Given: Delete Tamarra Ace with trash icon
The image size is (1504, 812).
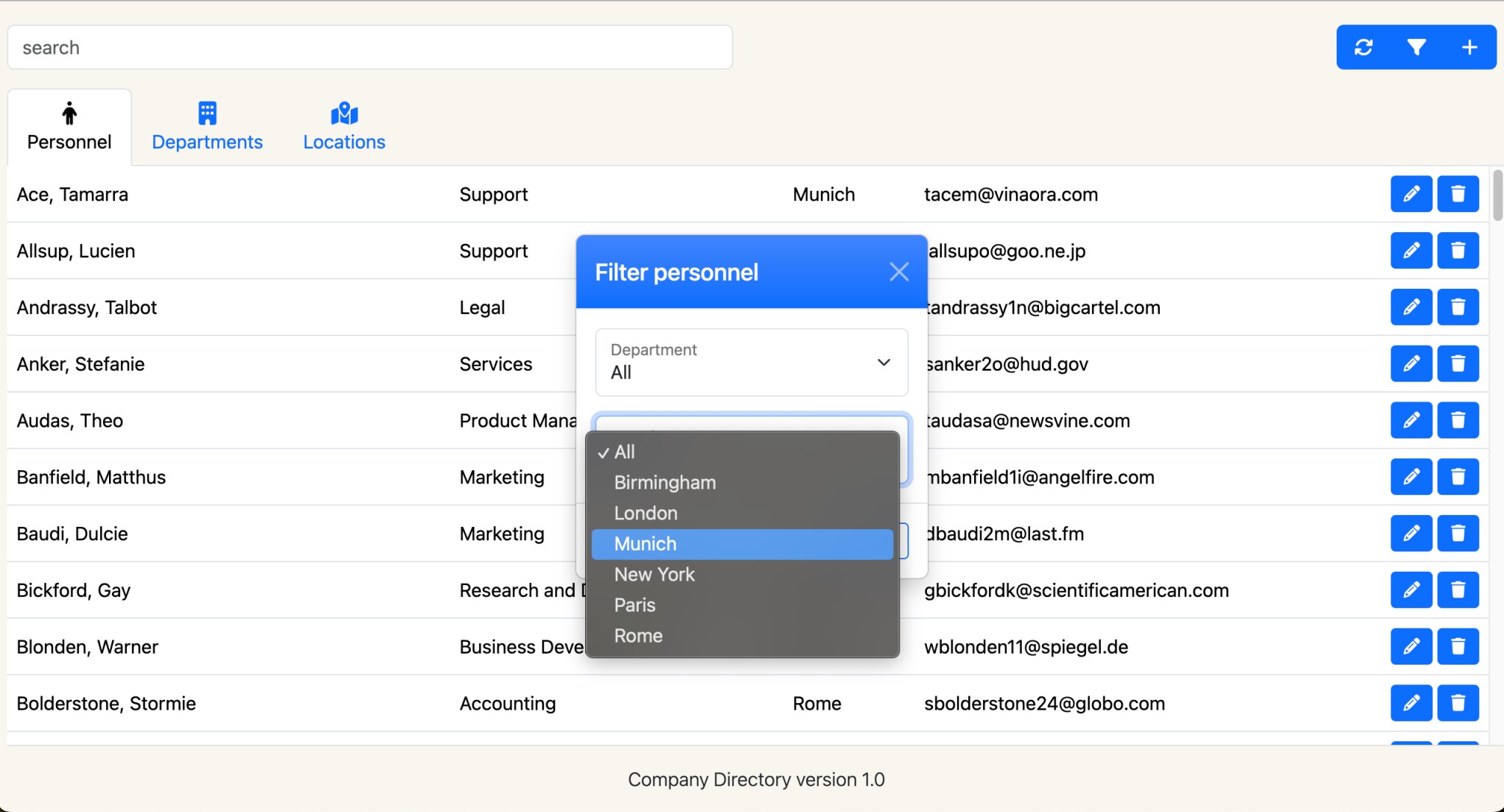Looking at the screenshot, I should pyautogui.click(x=1458, y=194).
